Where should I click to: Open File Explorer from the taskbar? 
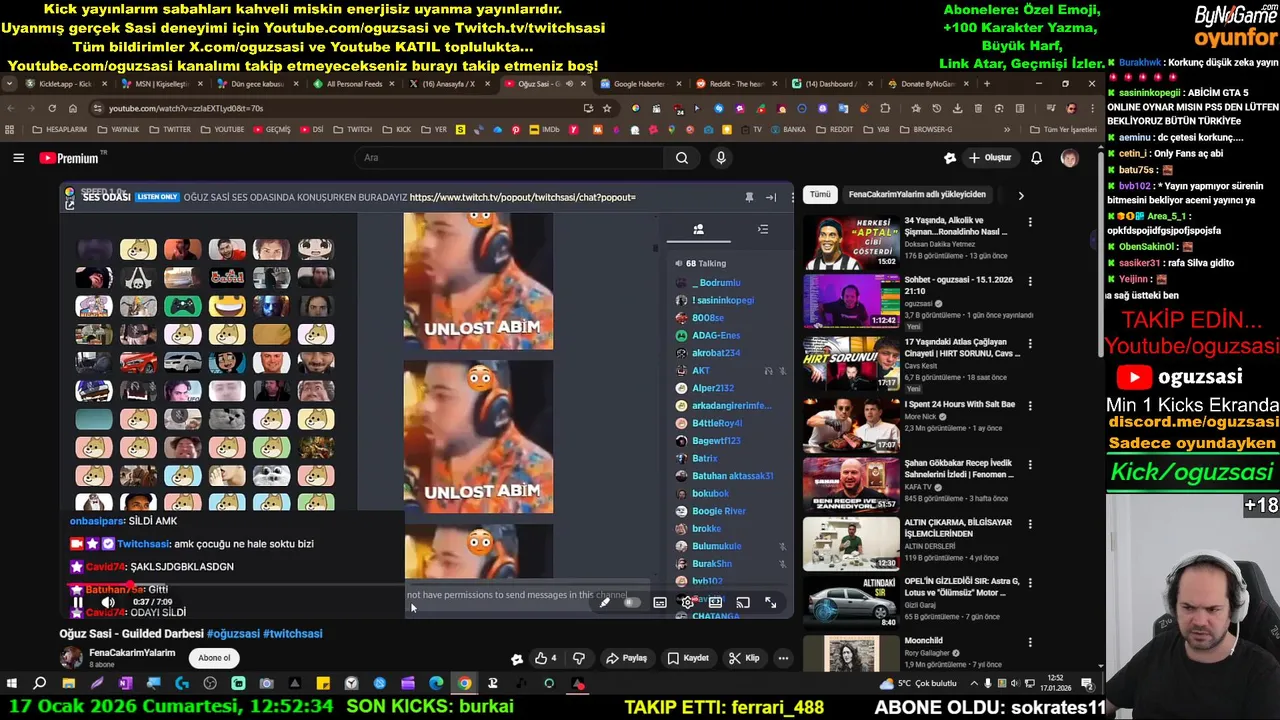click(x=68, y=684)
